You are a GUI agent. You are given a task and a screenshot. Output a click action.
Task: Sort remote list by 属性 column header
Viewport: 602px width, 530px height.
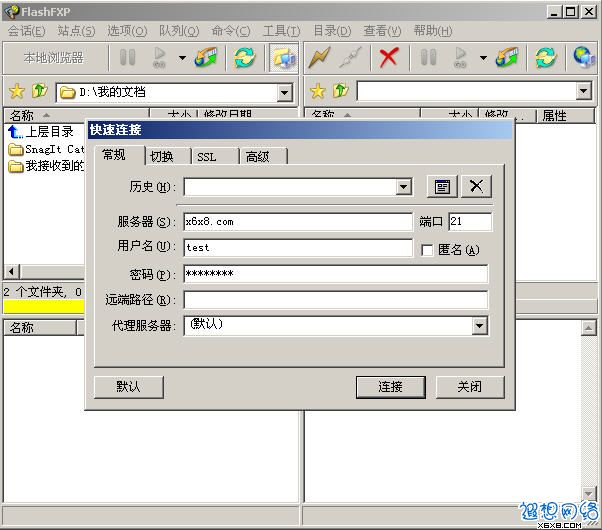[x=565, y=115]
